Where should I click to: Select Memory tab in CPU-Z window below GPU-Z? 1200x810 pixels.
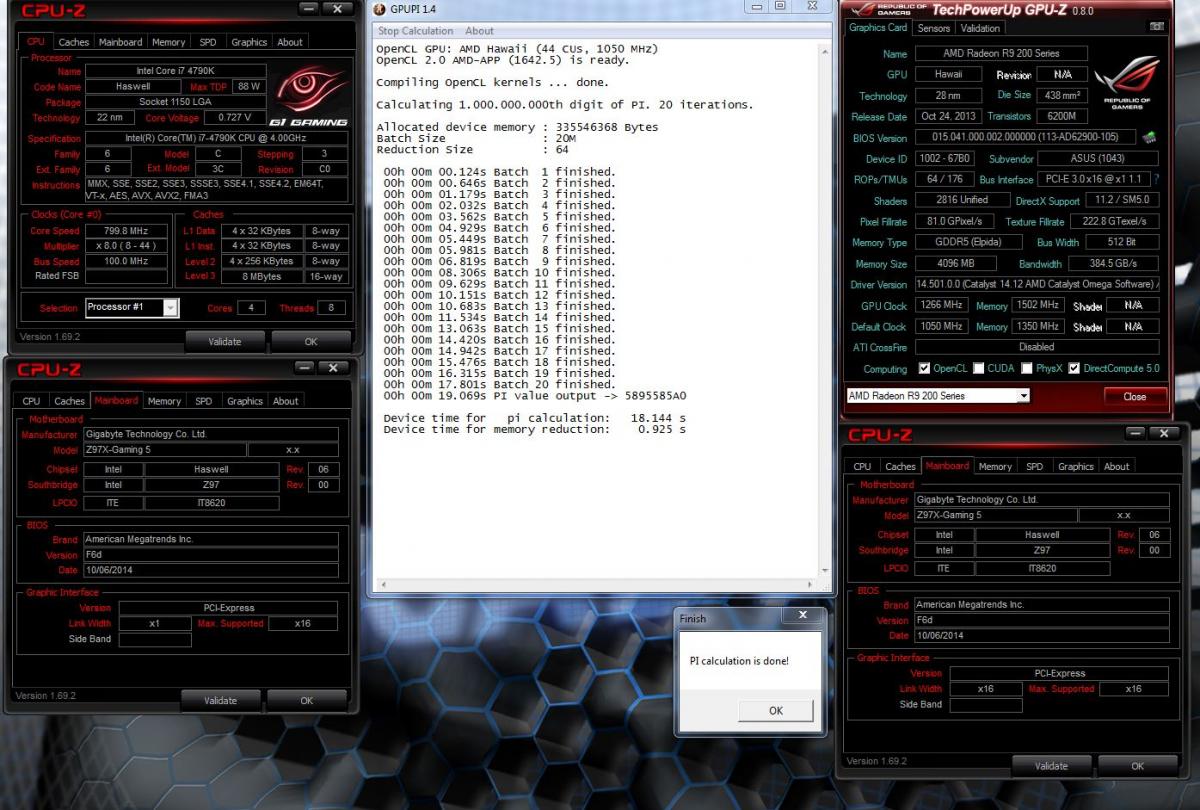pos(995,466)
